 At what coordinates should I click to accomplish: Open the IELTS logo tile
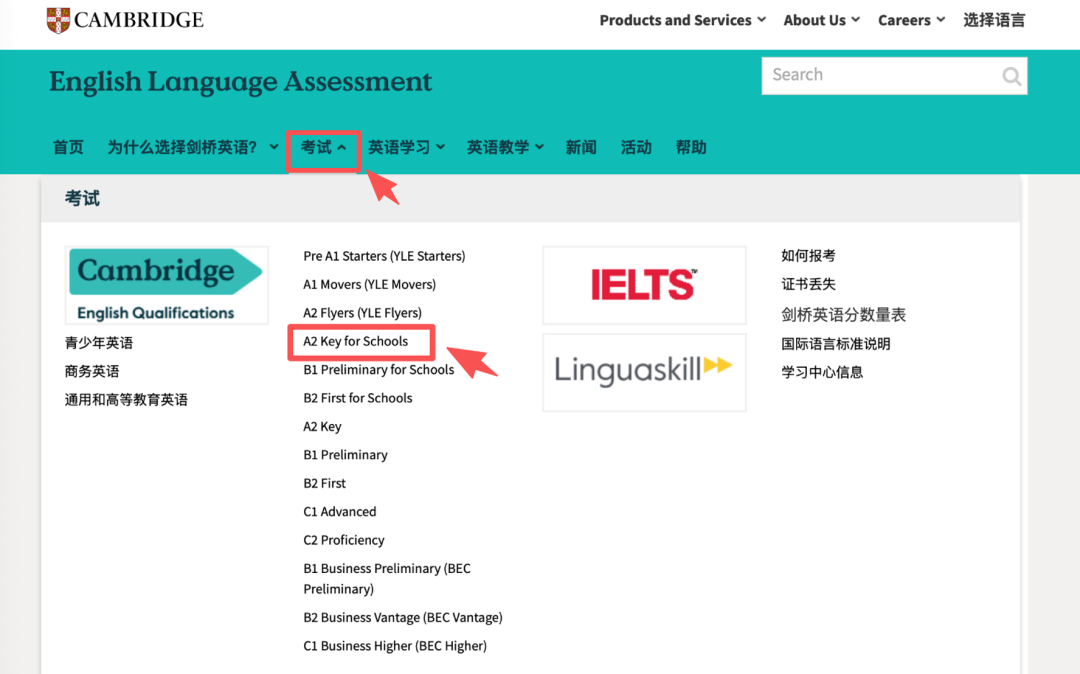[x=644, y=285]
